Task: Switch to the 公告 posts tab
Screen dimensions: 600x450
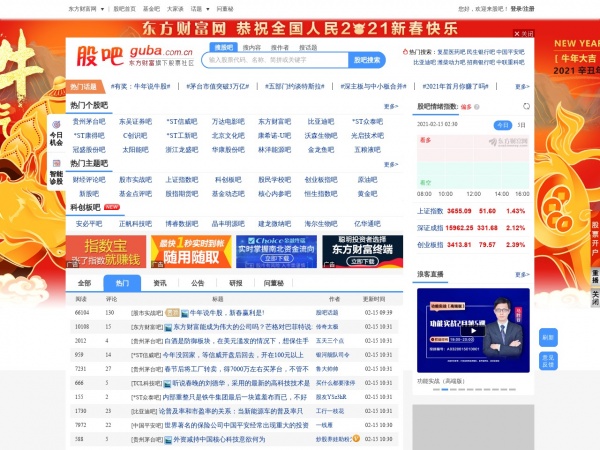Action: pos(197,283)
